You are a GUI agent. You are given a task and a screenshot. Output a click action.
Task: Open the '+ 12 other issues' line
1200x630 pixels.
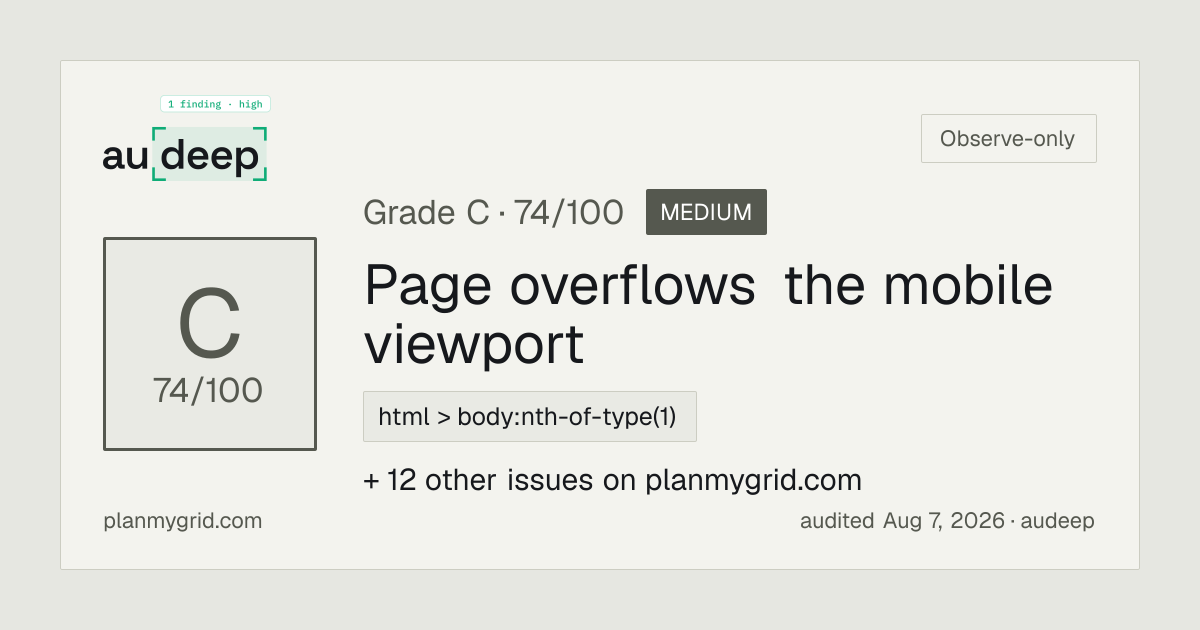pyautogui.click(x=612, y=480)
